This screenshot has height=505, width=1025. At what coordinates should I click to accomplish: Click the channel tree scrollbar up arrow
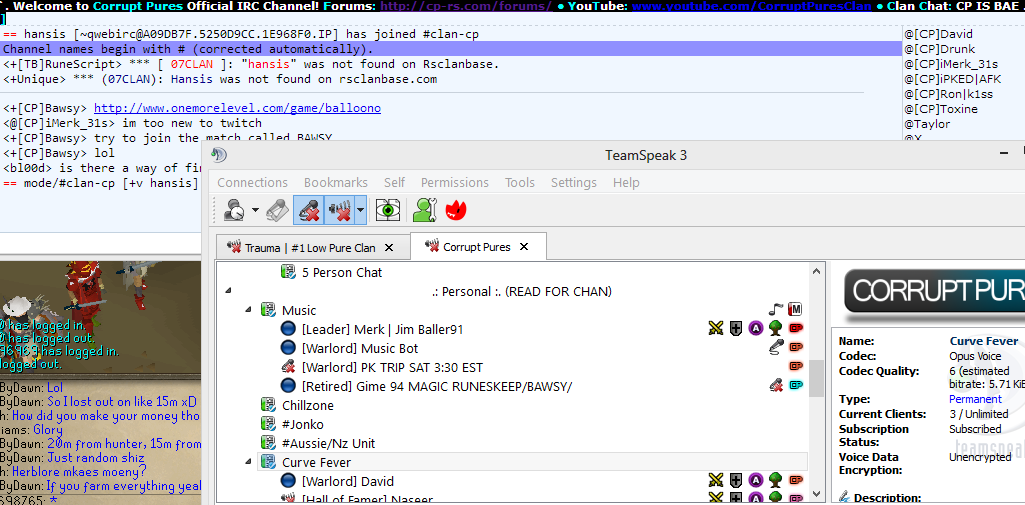[x=815, y=270]
